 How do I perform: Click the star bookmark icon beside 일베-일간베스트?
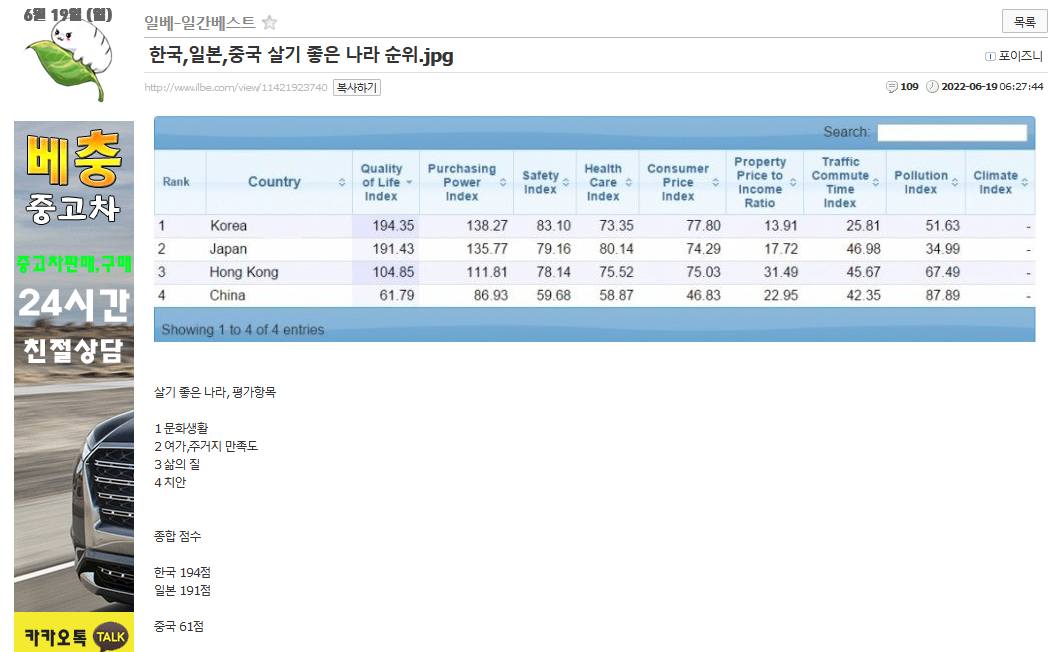tap(269, 23)
